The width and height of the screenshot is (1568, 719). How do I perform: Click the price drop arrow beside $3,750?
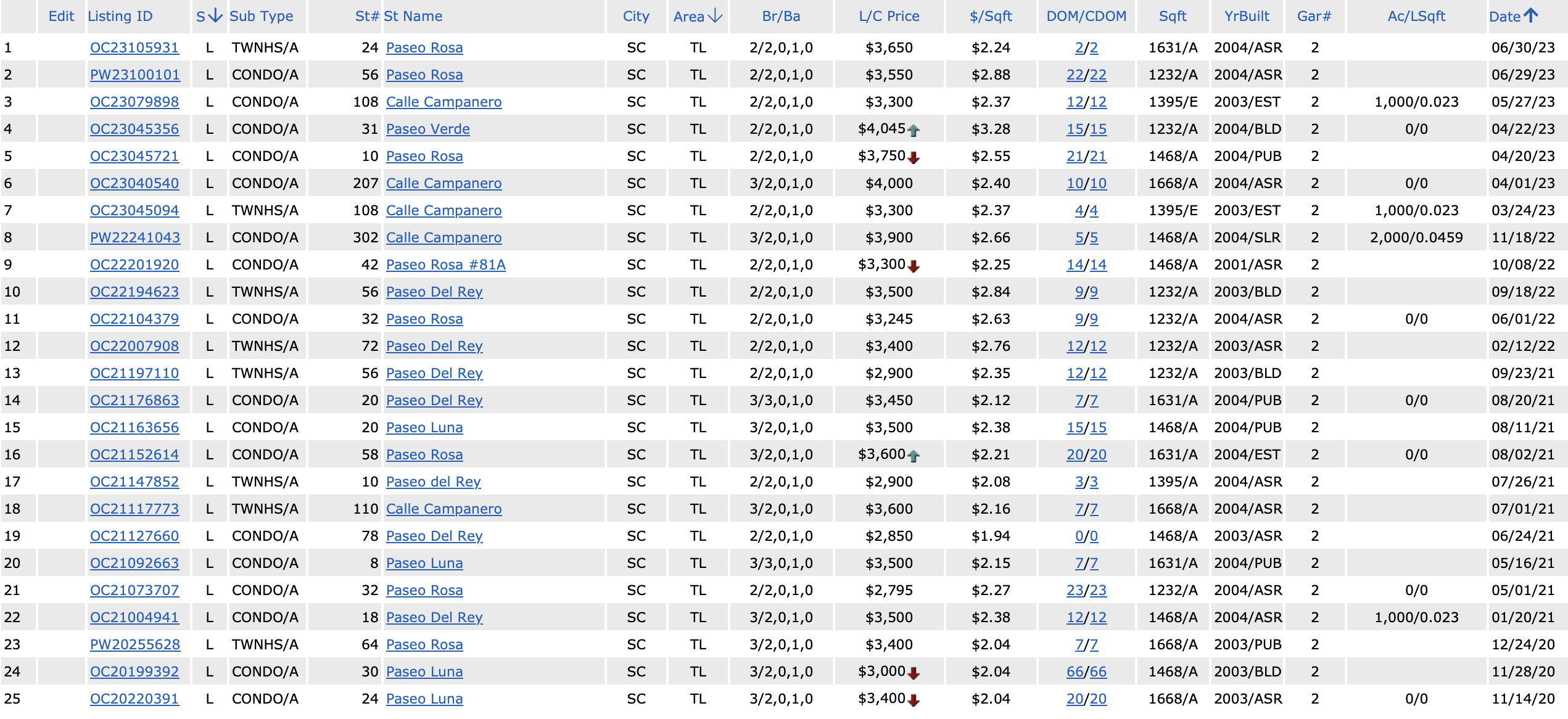point(914,157)
